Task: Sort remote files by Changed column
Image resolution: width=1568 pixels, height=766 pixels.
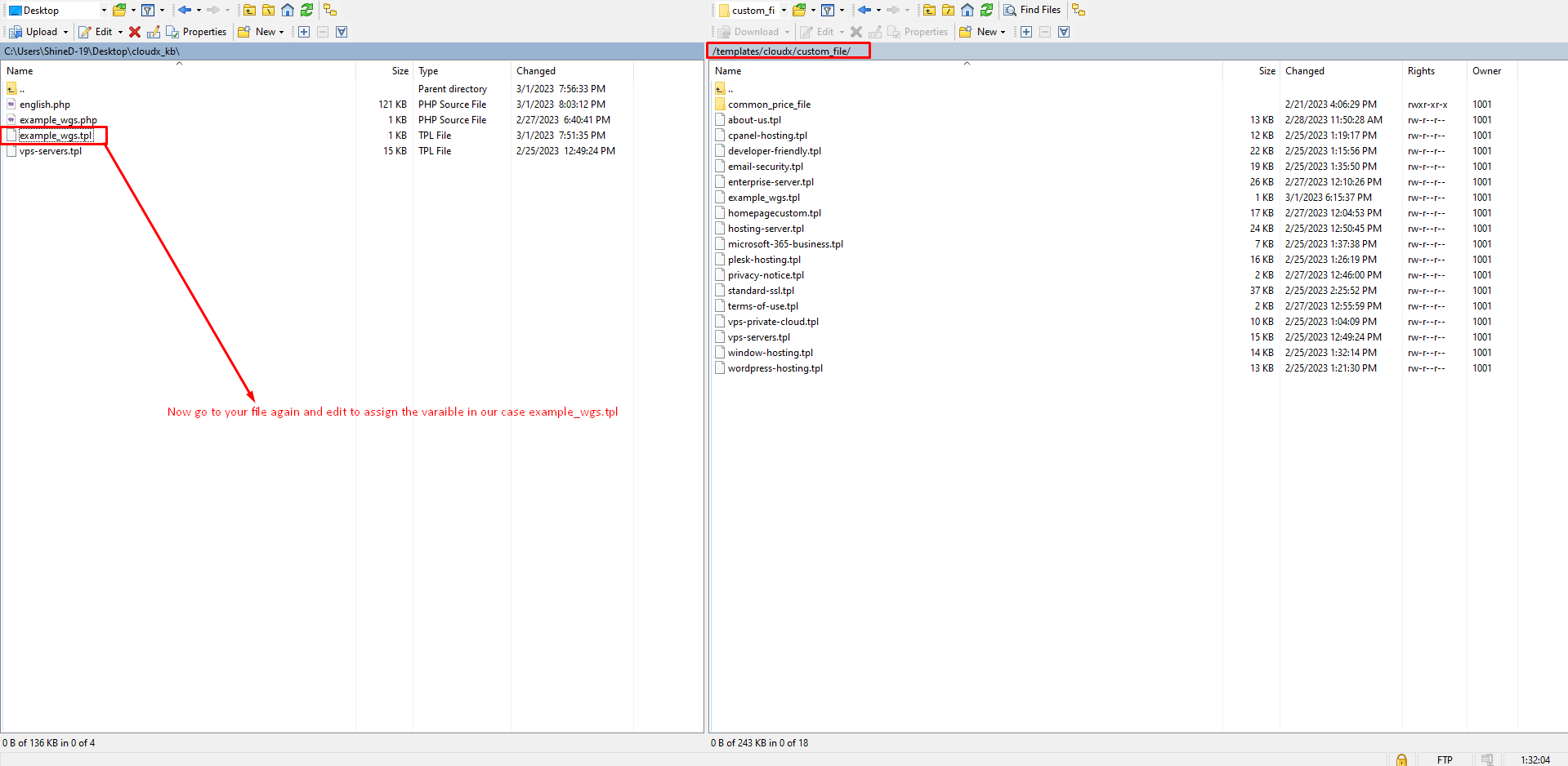Action: 1304,71
